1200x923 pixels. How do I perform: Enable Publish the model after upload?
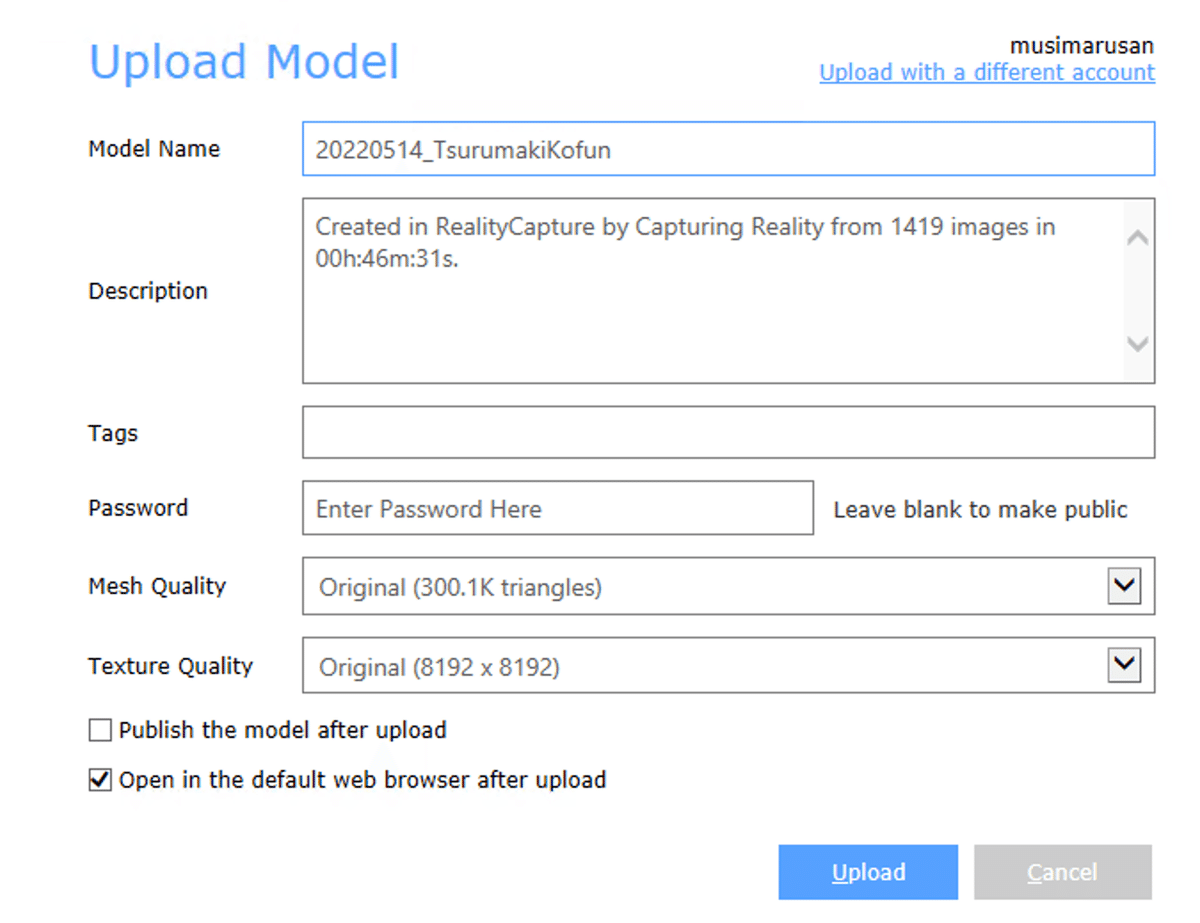pyautogui.click(x=100, y=730)
